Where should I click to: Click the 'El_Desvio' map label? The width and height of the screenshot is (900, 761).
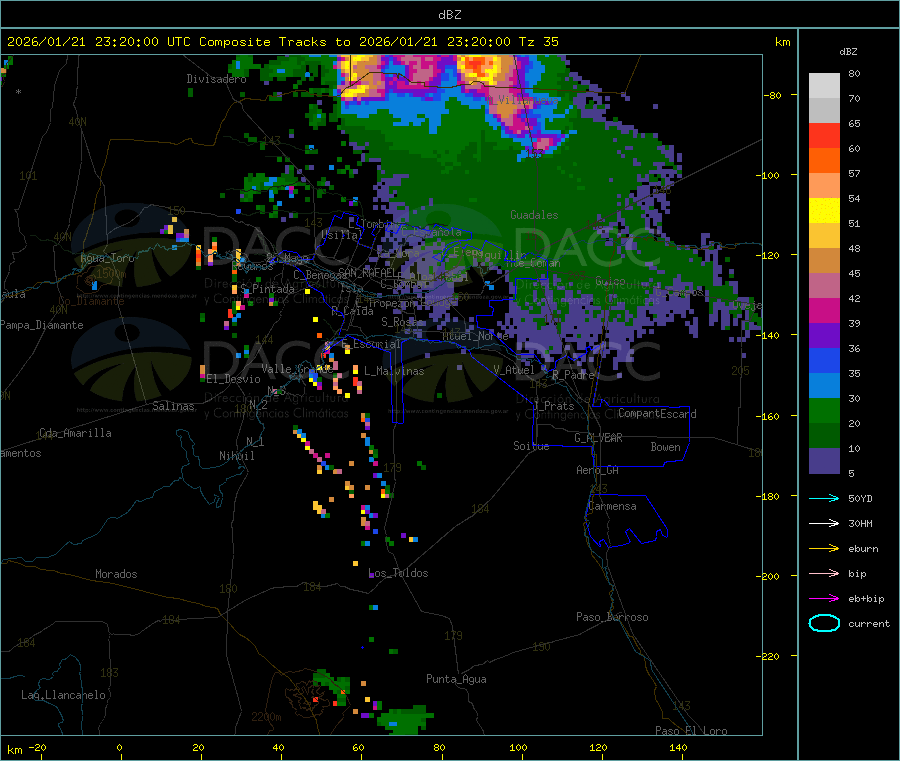[233, 379]
